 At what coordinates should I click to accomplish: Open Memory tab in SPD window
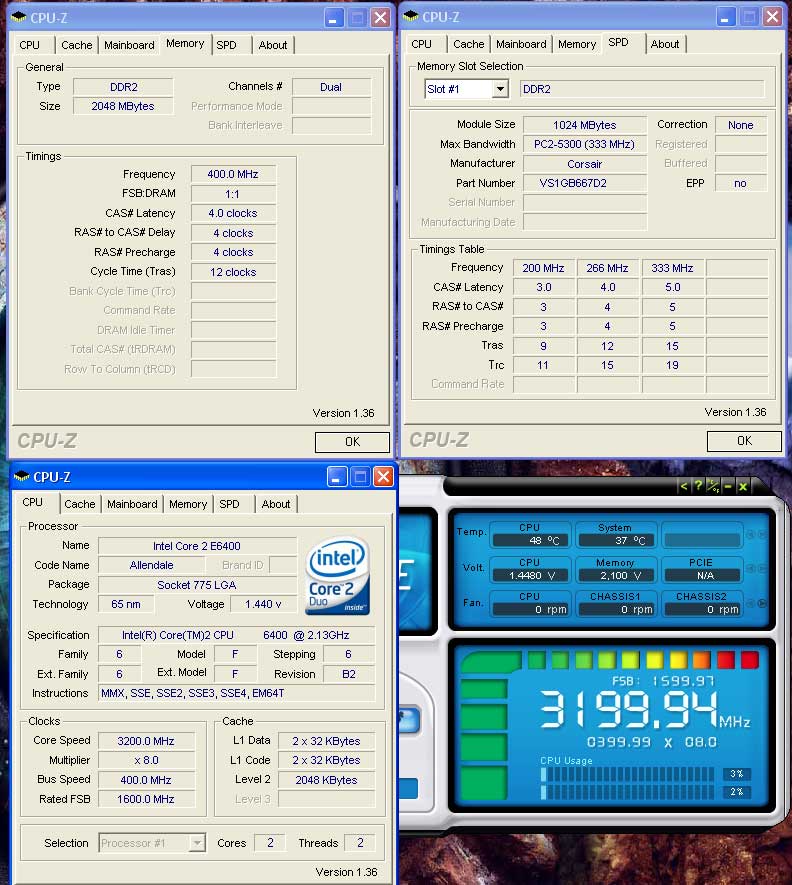click(x=577, y=44)
